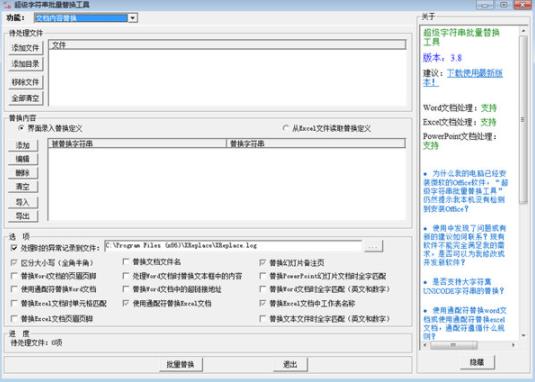Open the FAQ link about 使用通配符替换word文档
The image size is (535, 382).
465,323
